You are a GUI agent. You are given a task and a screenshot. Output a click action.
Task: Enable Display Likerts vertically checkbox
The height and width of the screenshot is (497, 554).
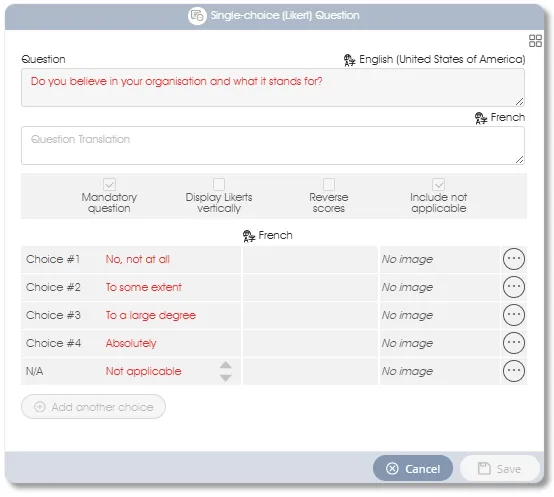[219, 184]
